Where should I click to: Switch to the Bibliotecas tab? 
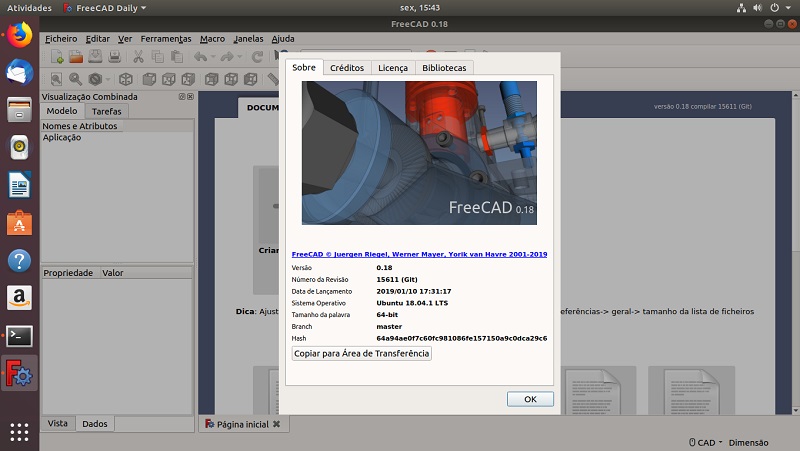click(x=444, y=68)
